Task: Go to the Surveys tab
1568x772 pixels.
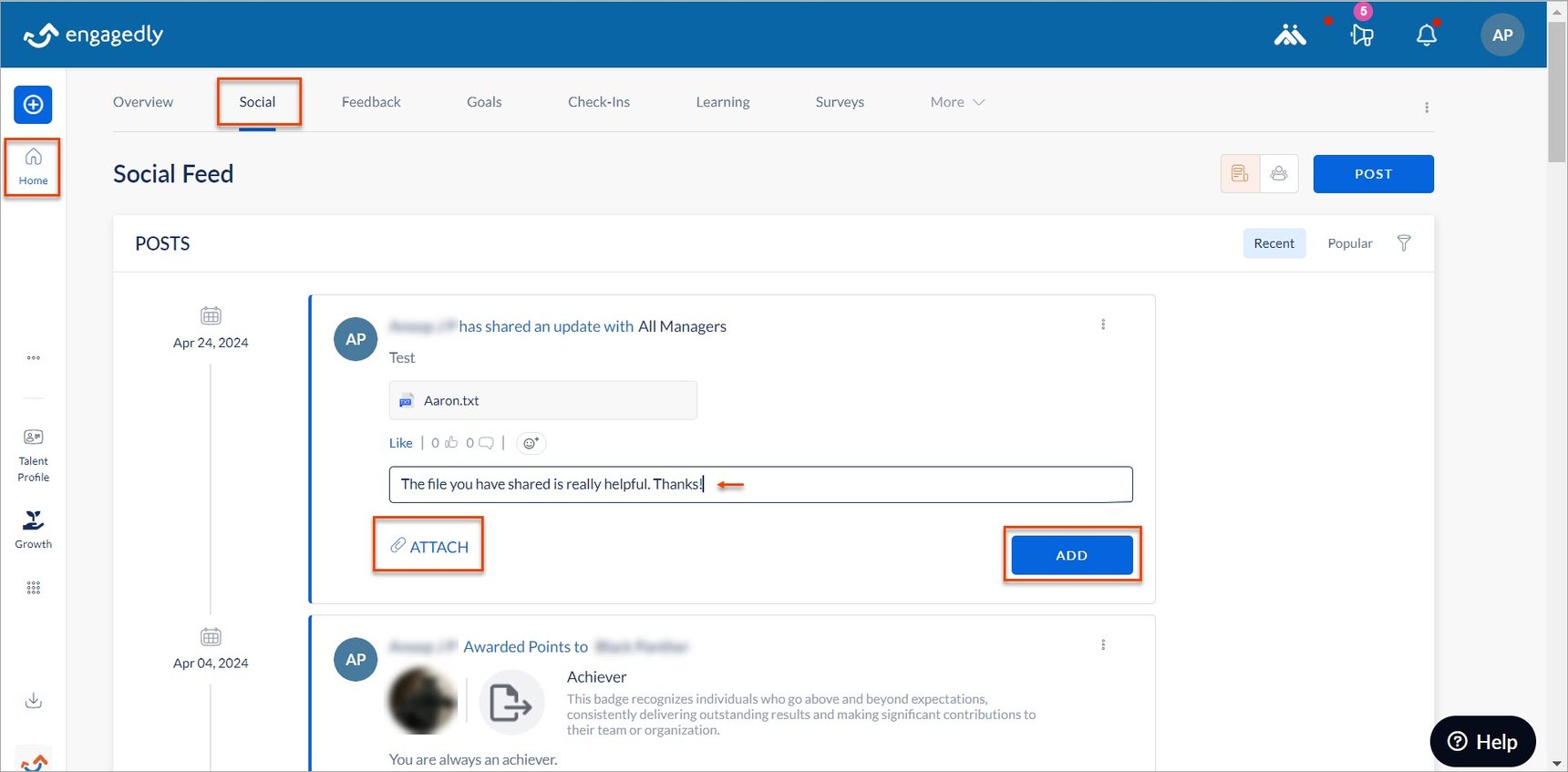Action: click(840, 102)
